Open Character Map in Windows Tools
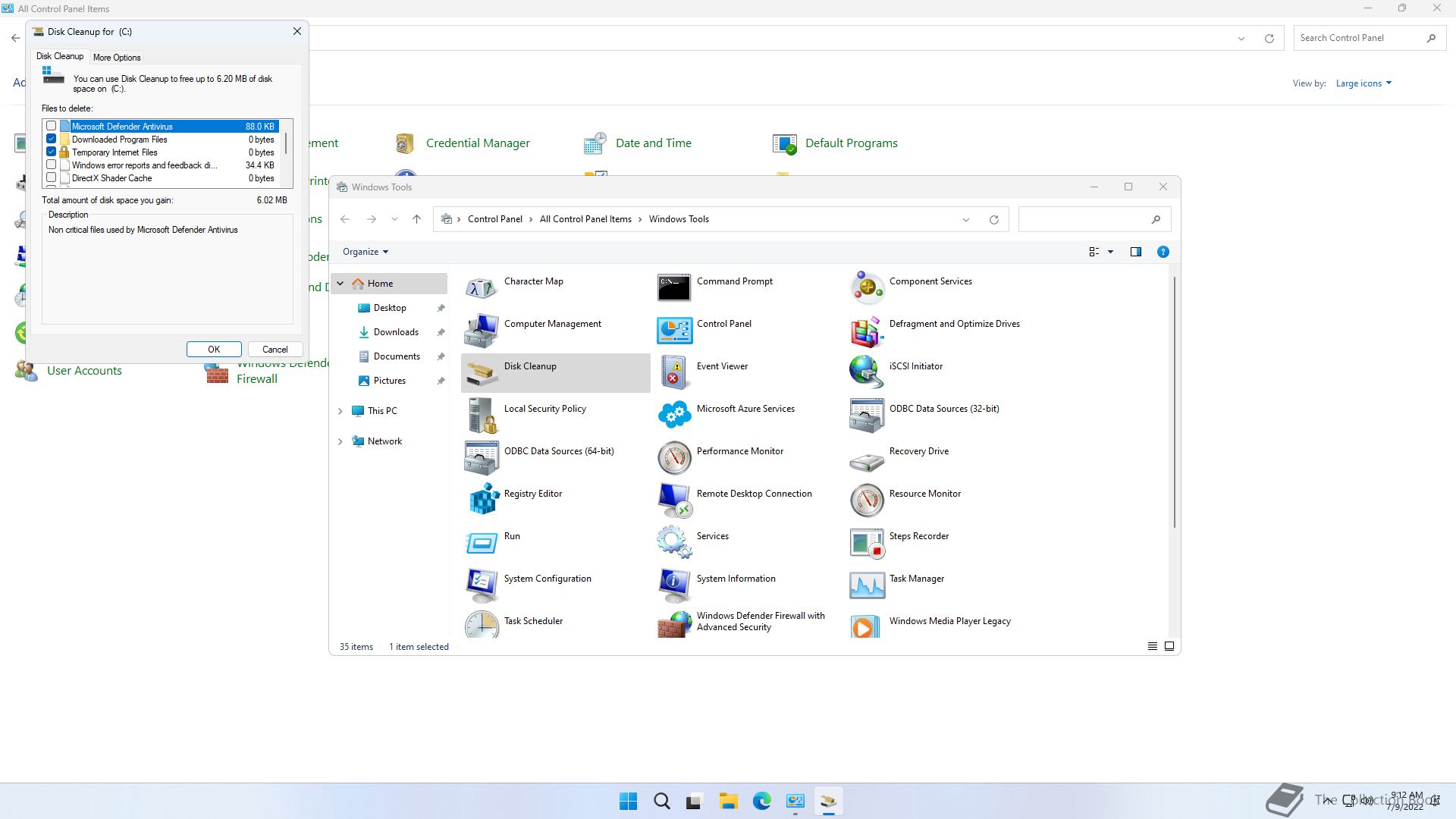 482,288
